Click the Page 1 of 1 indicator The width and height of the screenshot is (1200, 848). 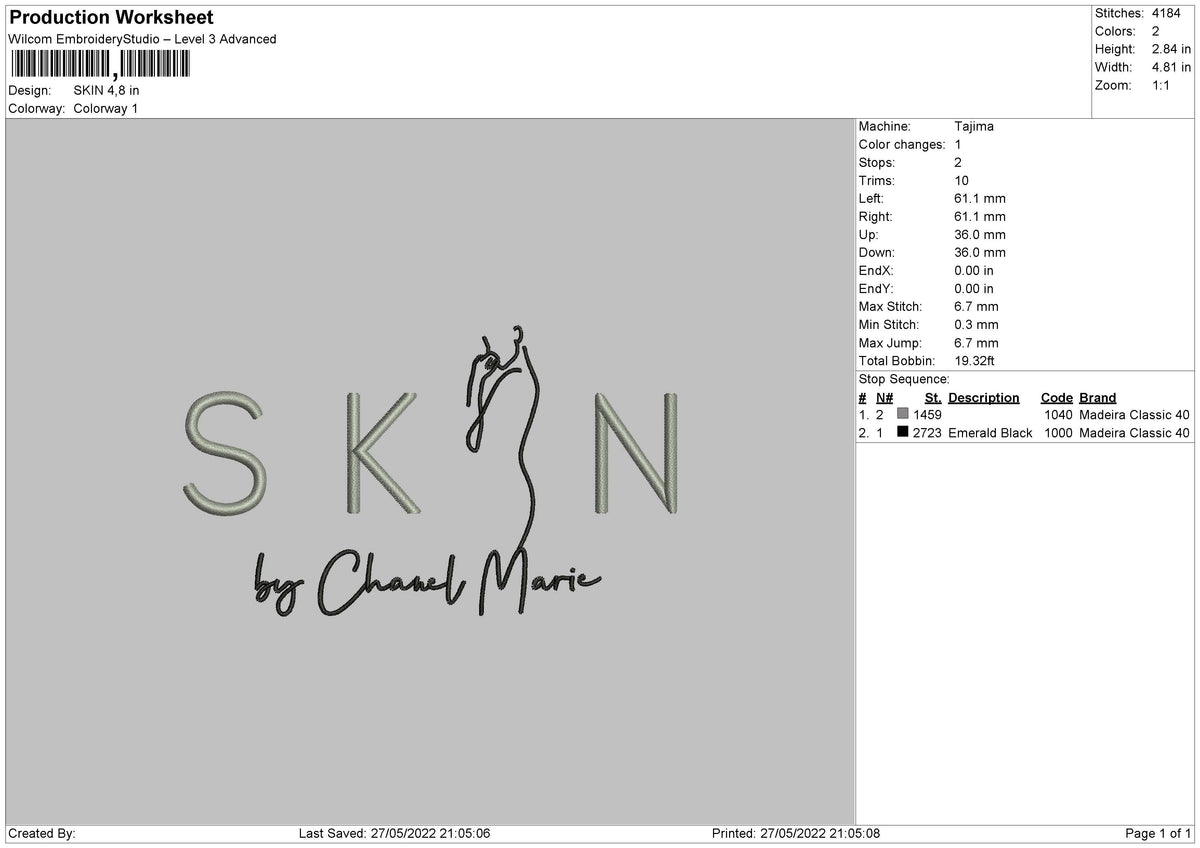click(1159, 831)
